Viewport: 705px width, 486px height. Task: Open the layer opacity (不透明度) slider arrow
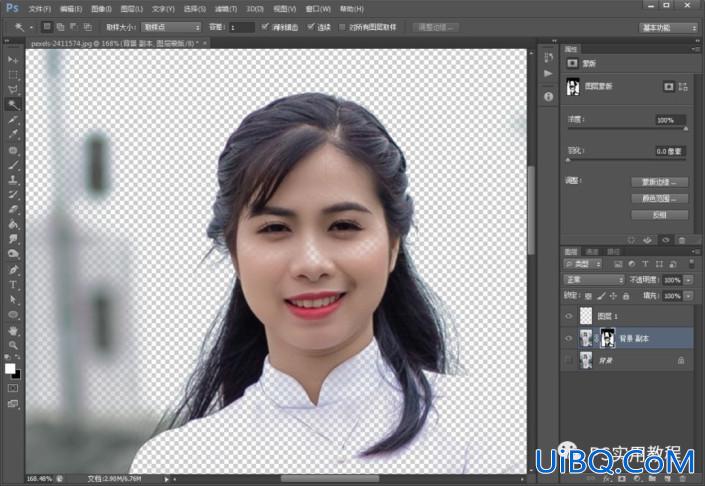[x=688, y=280]
